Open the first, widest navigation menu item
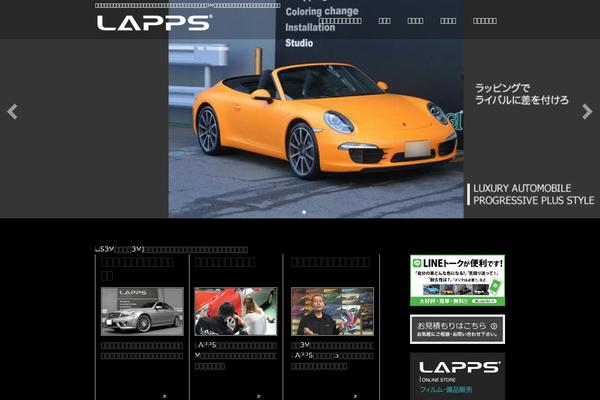The height and width of the screenshot is (400, 600). point(340,21)
